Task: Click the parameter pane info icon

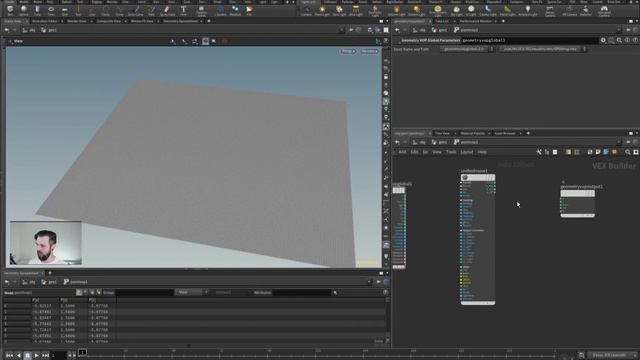Action: (x=627, y=40)
